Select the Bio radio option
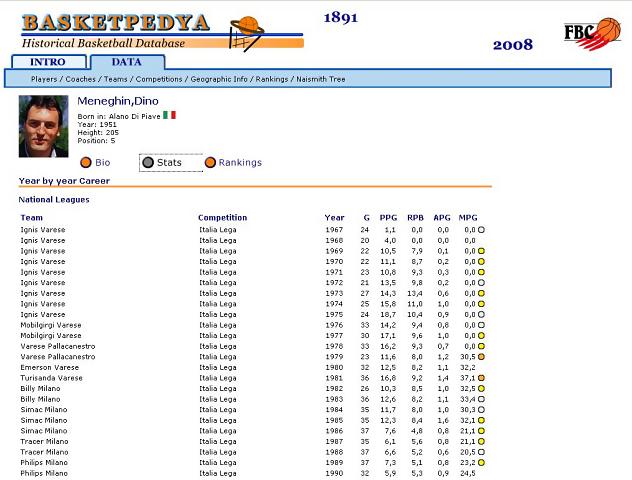The image size is (632, 480). 86,162
